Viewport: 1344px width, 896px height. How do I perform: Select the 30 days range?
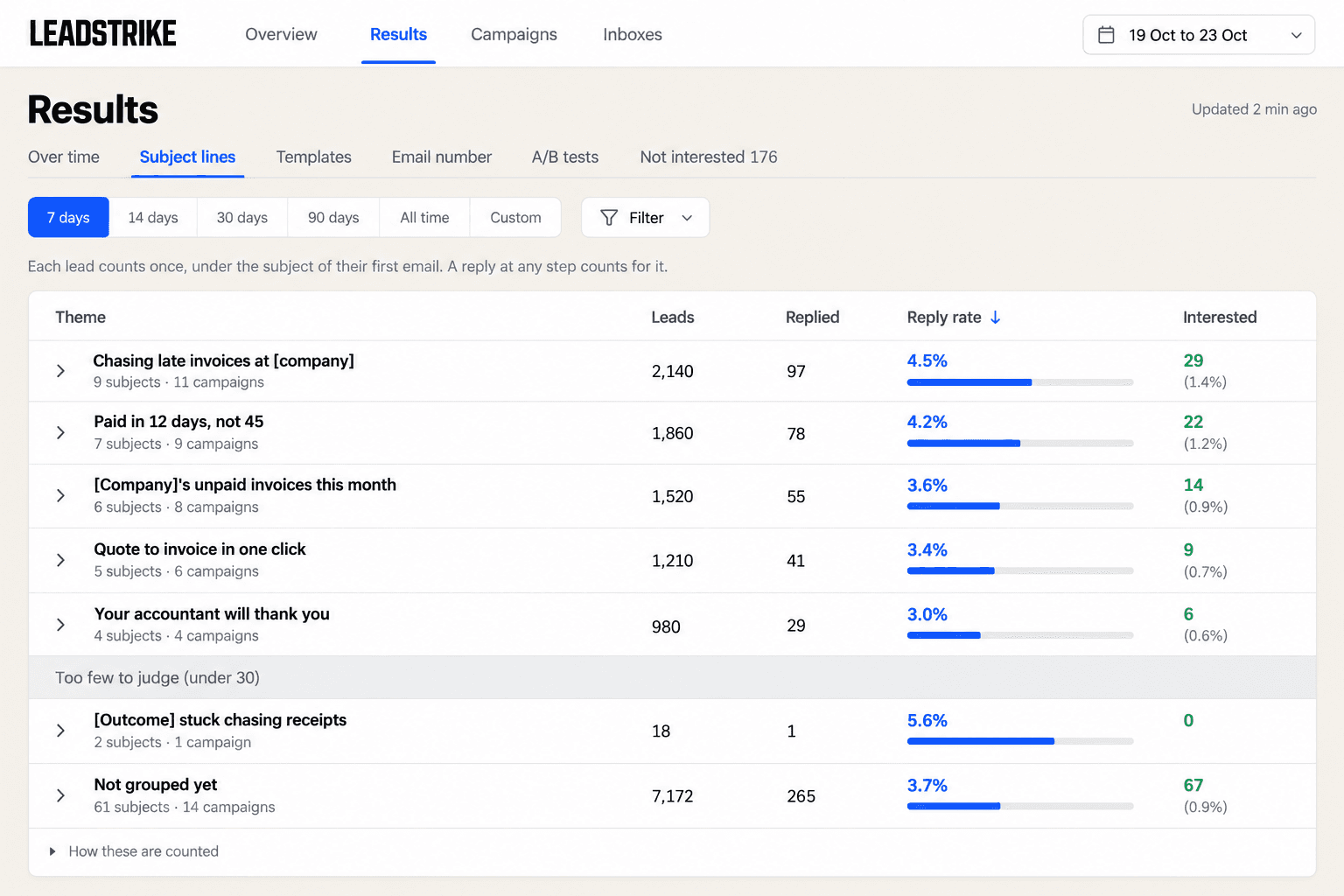click(x=242, y=218)
